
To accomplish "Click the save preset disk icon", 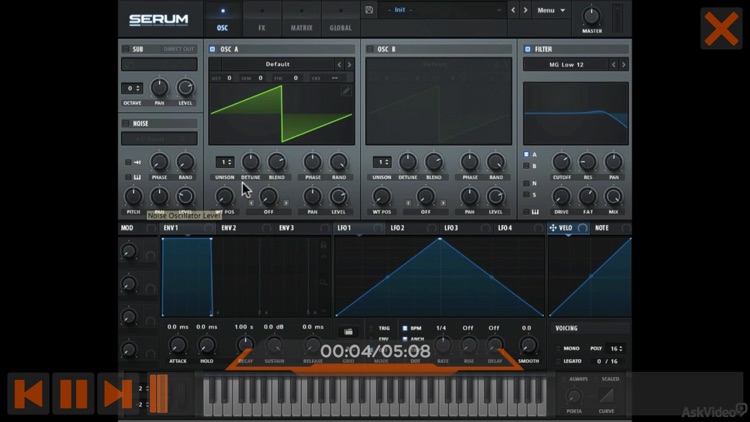I will [x=369, y=10].
